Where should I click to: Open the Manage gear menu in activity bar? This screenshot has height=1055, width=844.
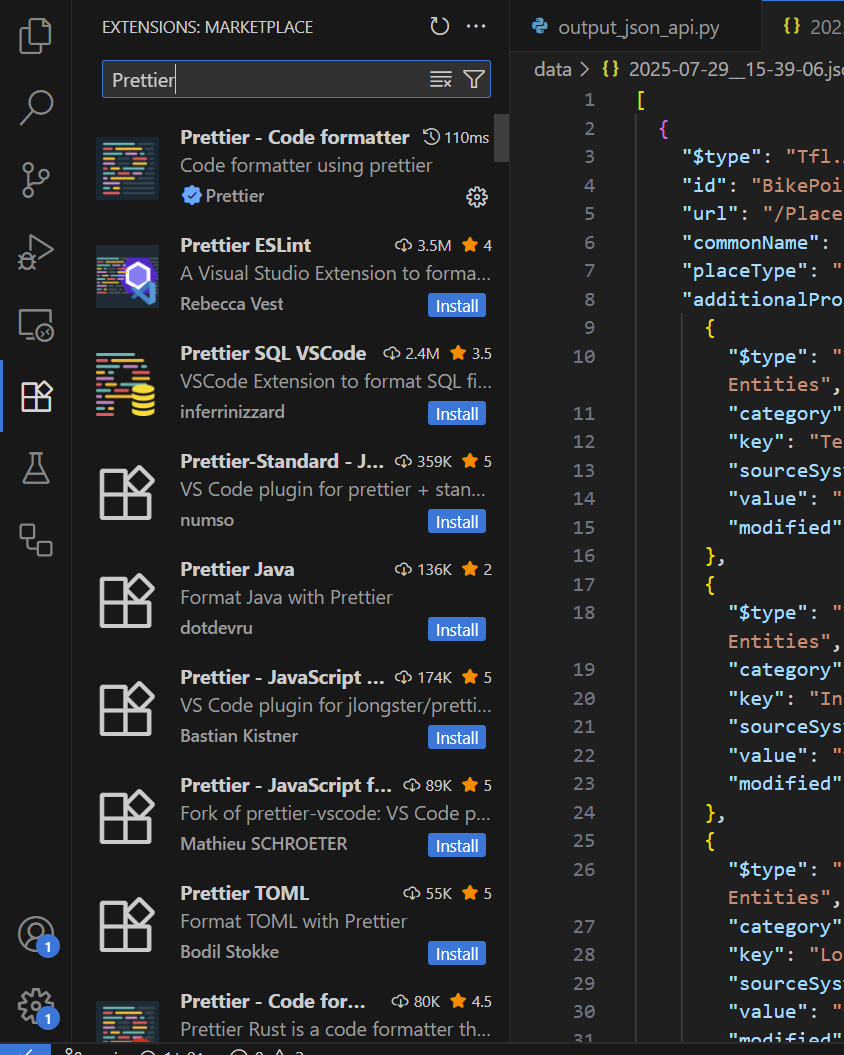pos(36,1007)
